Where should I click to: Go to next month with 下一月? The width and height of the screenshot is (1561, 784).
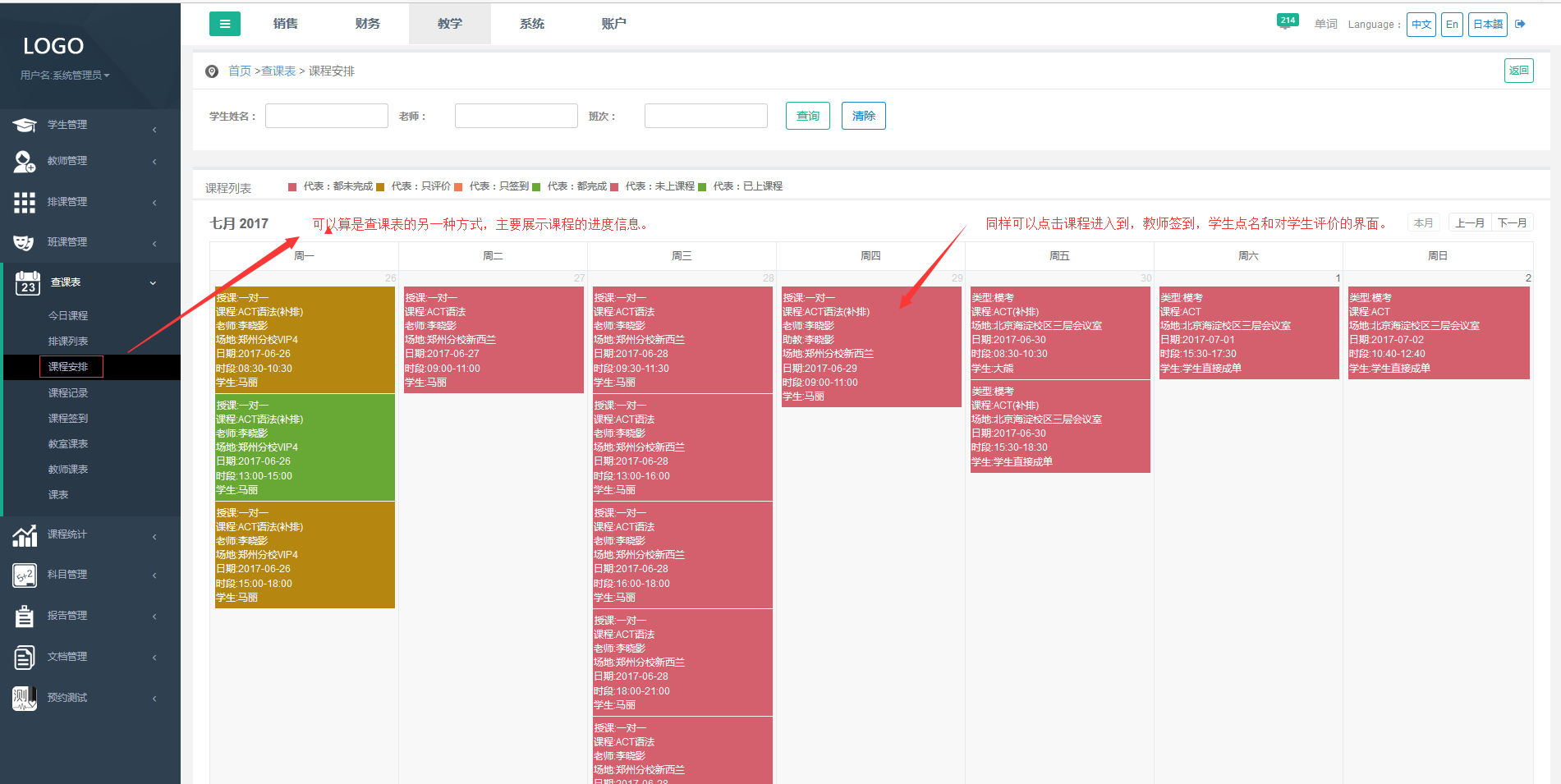[x=1512, y=223]
